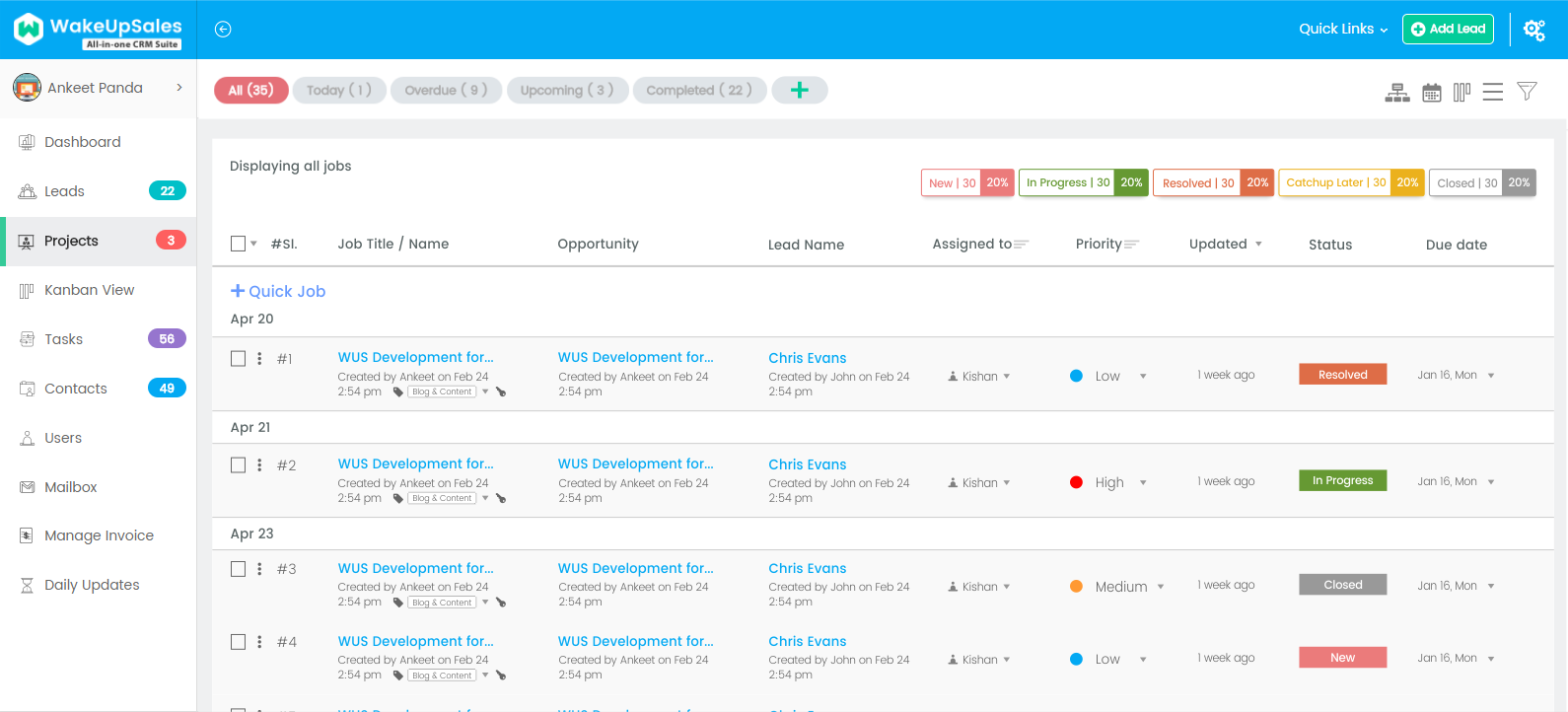The height and width of the screenshot is (712, 1568).
Task: Switch to hierarchy view icon
Action: (x=1397, y=92)
